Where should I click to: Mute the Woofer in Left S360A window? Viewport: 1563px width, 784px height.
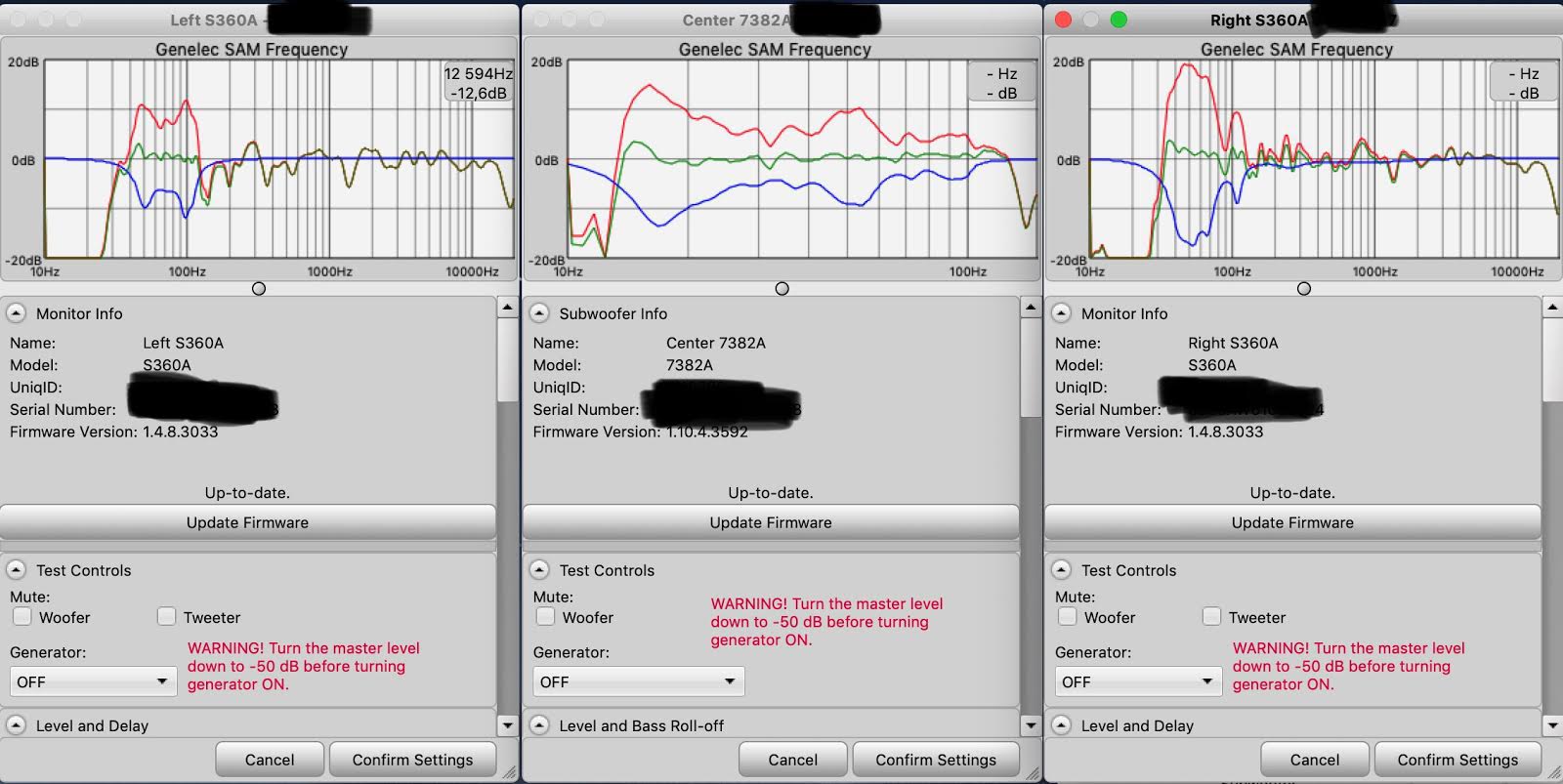point(22,617)
